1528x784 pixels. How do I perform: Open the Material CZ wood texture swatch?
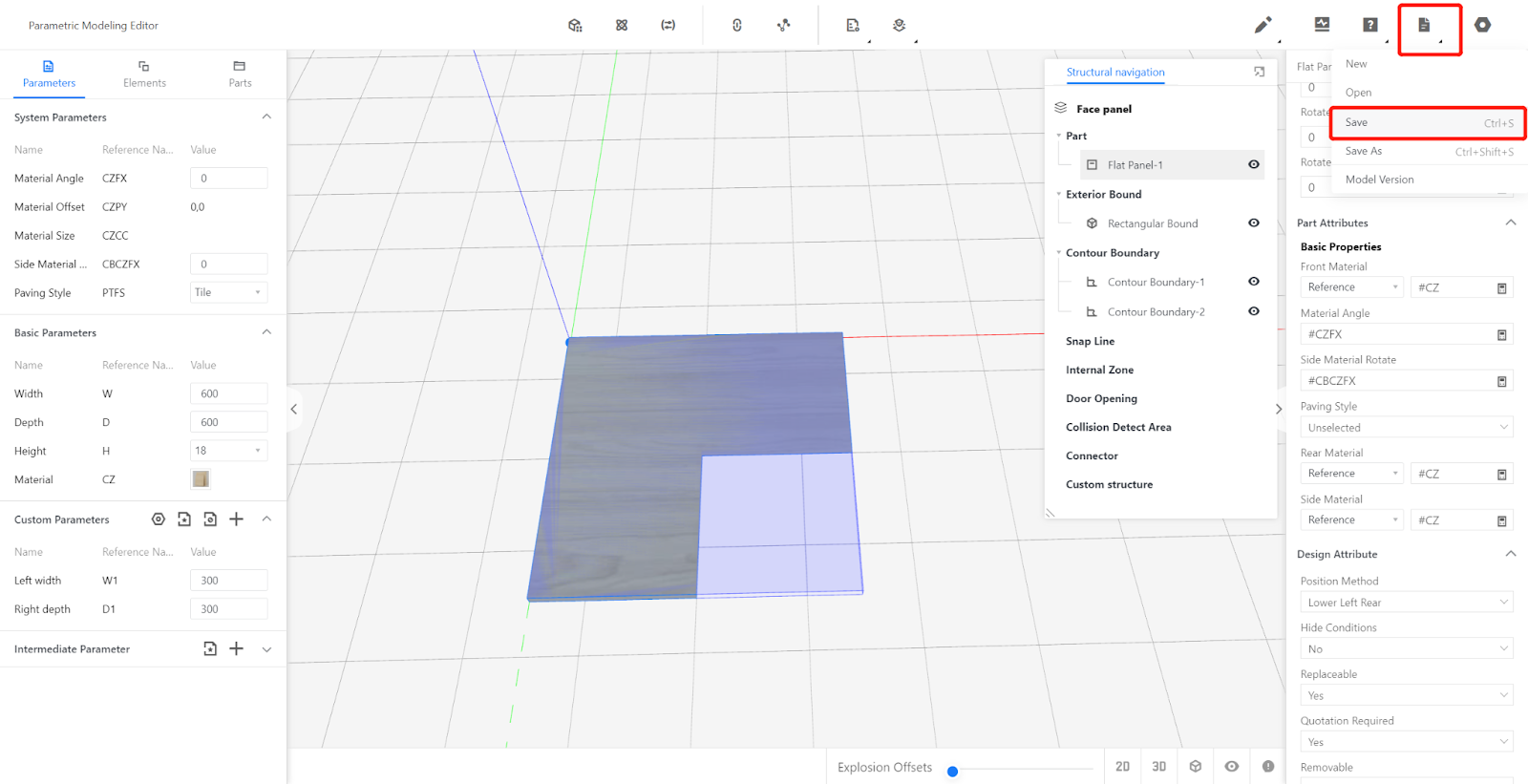[201, 479]
